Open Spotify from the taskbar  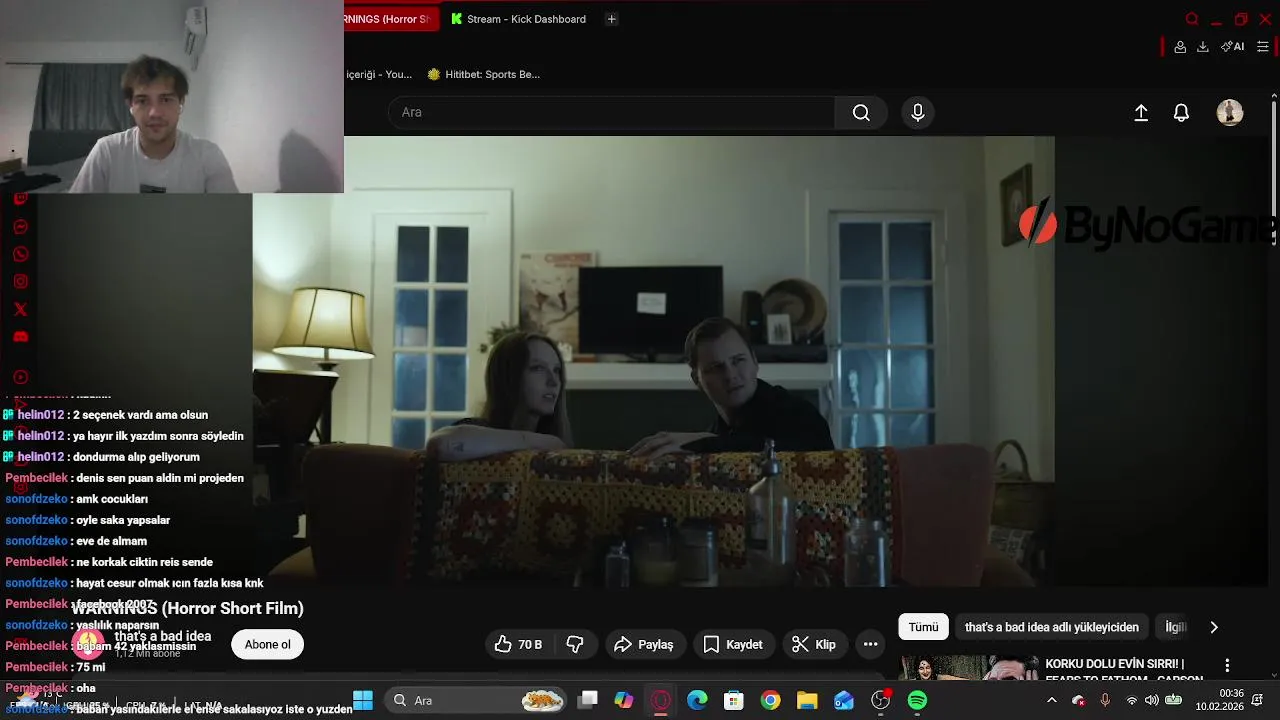click(917, 700)
